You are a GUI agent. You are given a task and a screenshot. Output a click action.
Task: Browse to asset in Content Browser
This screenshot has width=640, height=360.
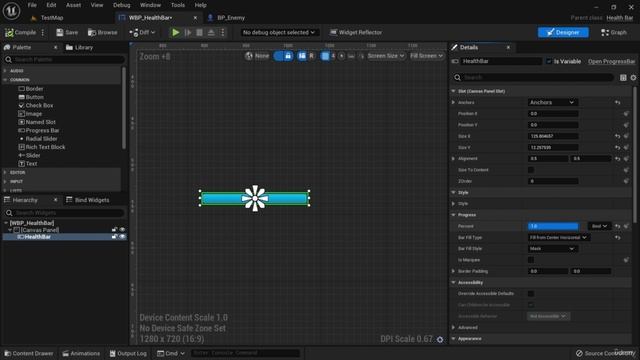[102, 32]
